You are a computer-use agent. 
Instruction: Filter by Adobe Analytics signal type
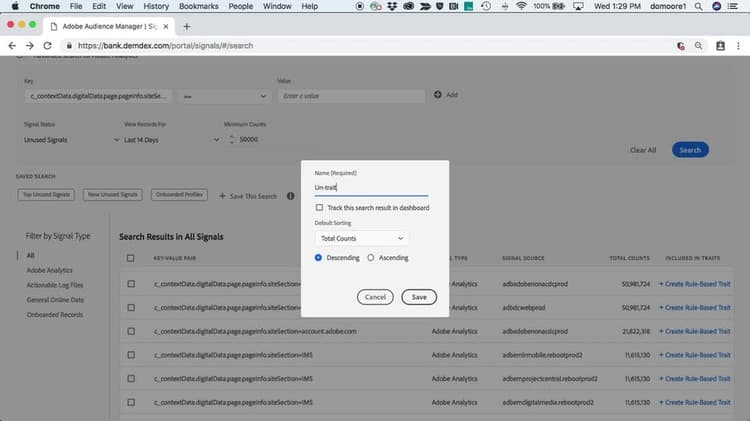click(49, 270)
